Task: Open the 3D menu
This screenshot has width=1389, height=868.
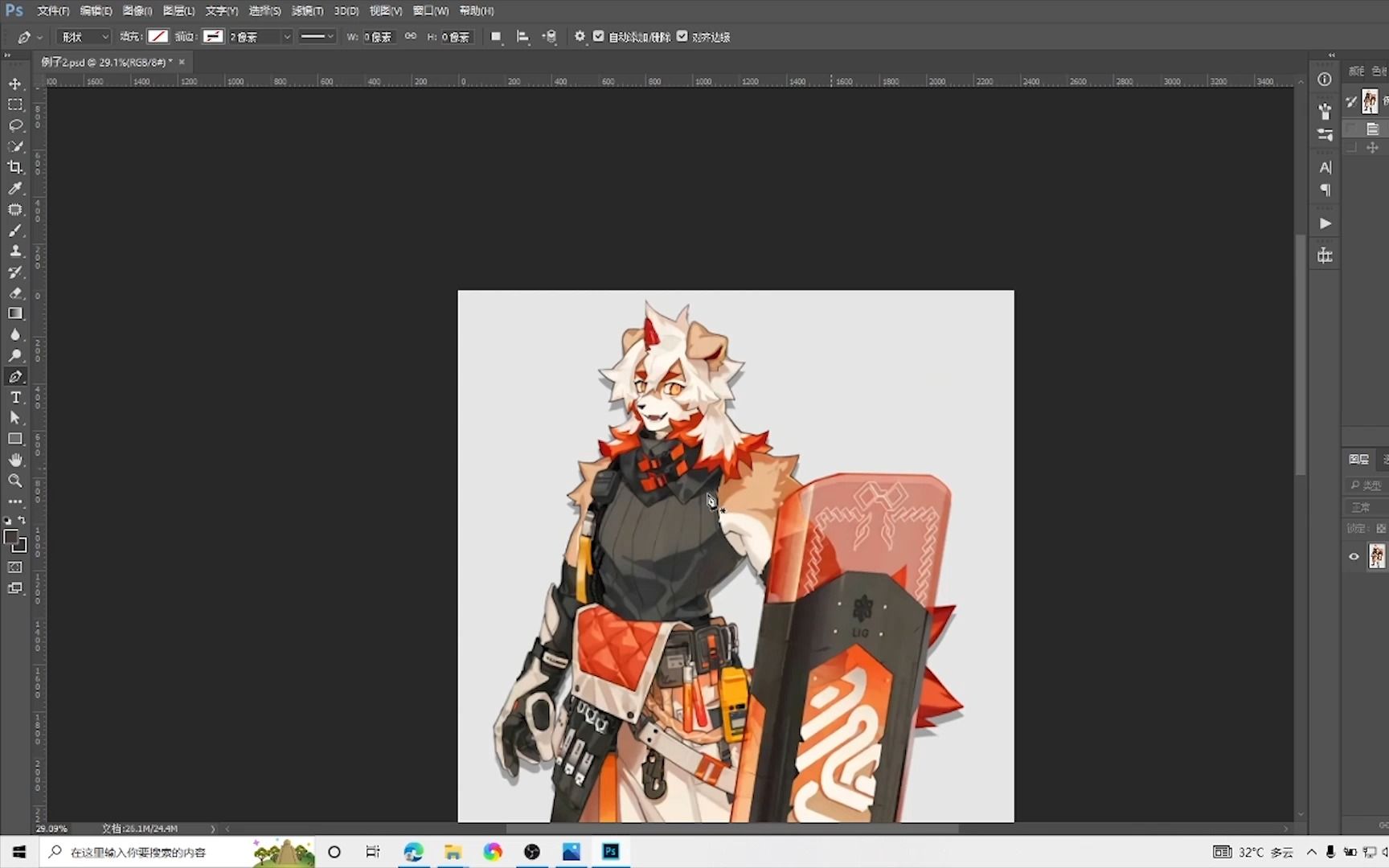Action: tap(346, 10)
